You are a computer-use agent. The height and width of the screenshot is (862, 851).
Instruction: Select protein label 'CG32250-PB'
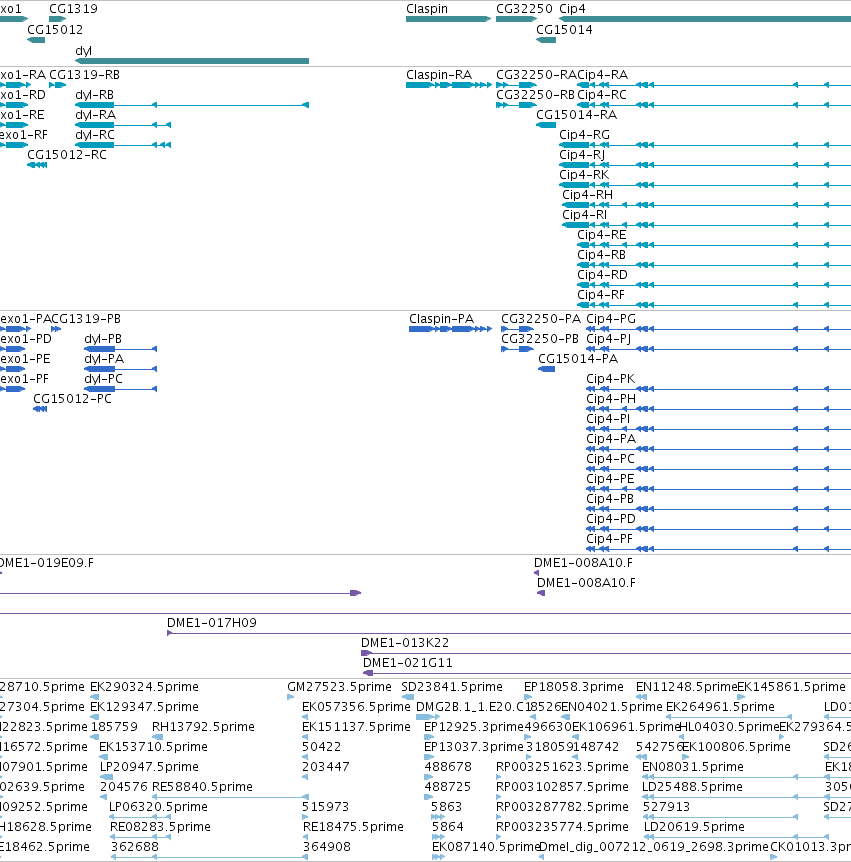[x=540, y=339]
